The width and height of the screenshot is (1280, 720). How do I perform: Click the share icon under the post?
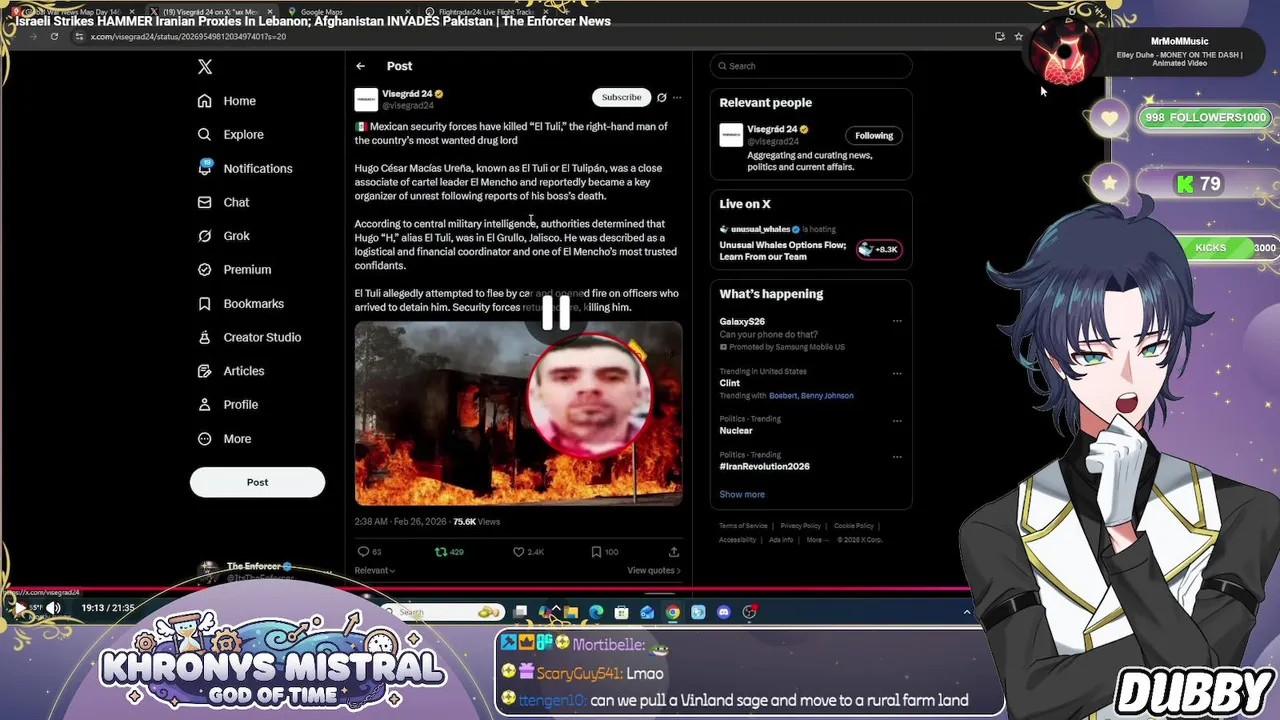(674, 552)
